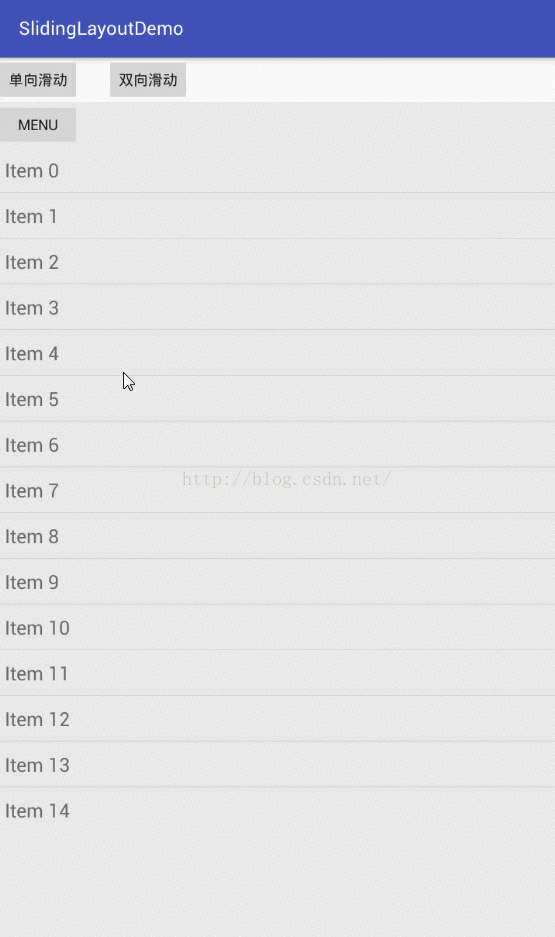Click the blog.csdn.net watermark text
This screenshot has height=937, width=555.
287,479
